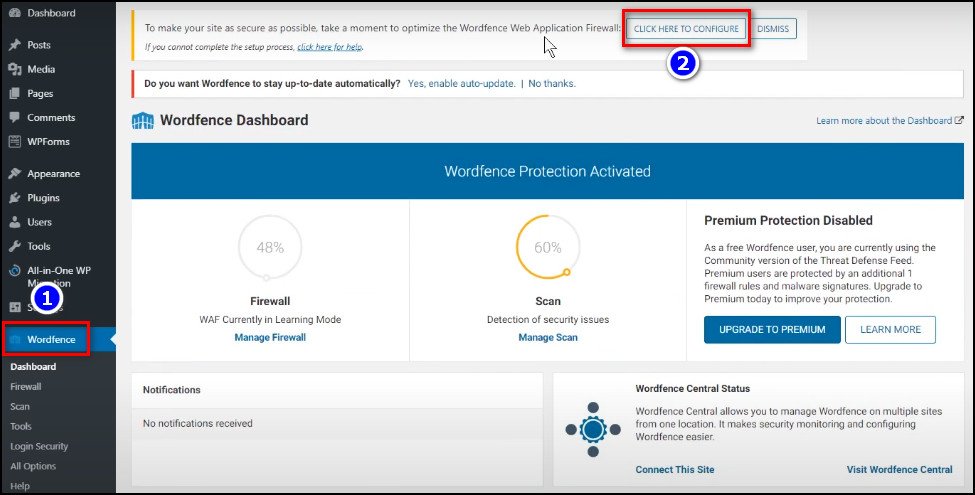Screen dimensions: 975x495
Task: Open the Dashboard menu icon
Action: [15, 13]
